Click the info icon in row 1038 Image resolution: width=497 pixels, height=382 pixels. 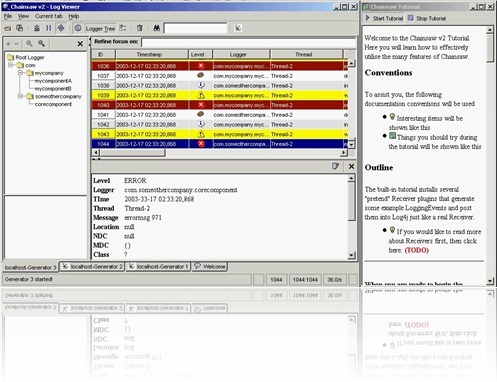click(201, 85)
